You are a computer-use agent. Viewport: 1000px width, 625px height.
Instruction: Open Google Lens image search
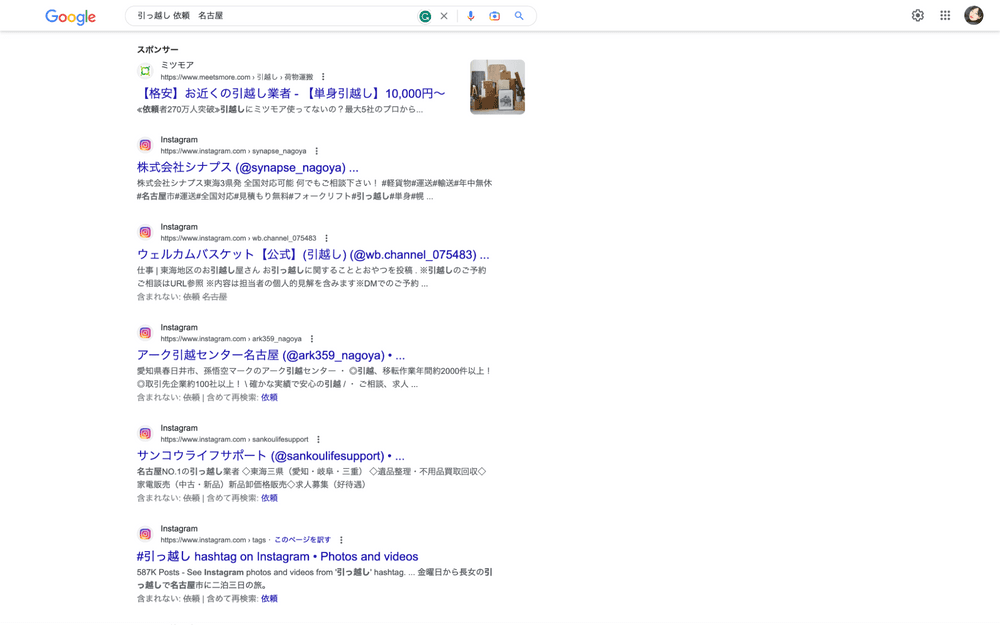click(494, 16)
